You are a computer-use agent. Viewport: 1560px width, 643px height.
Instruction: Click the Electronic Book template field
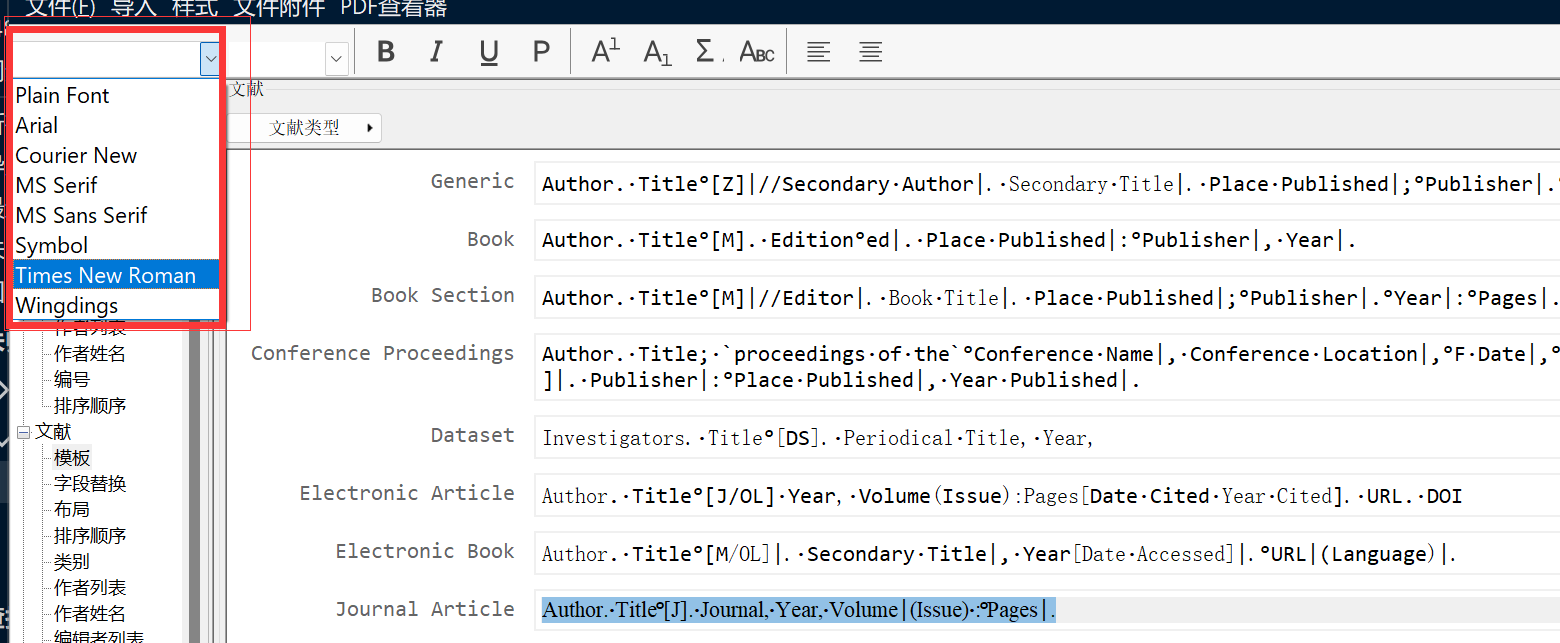pyautogui.click(x=1047, y=554)
